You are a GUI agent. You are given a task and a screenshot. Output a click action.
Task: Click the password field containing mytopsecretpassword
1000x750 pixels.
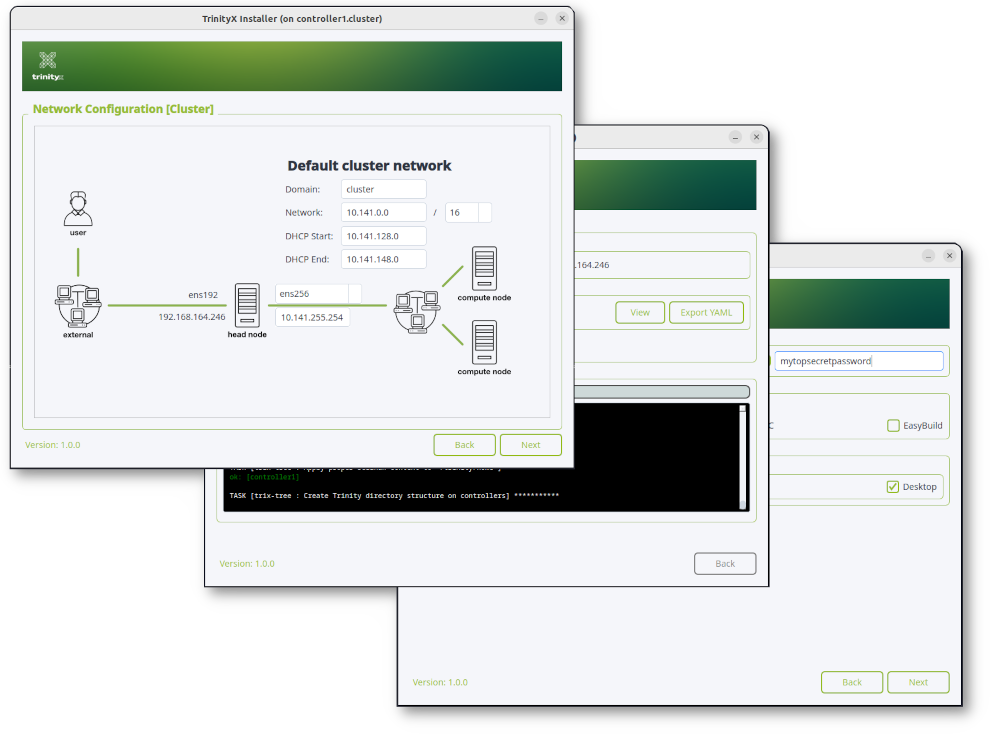[858, 361]
